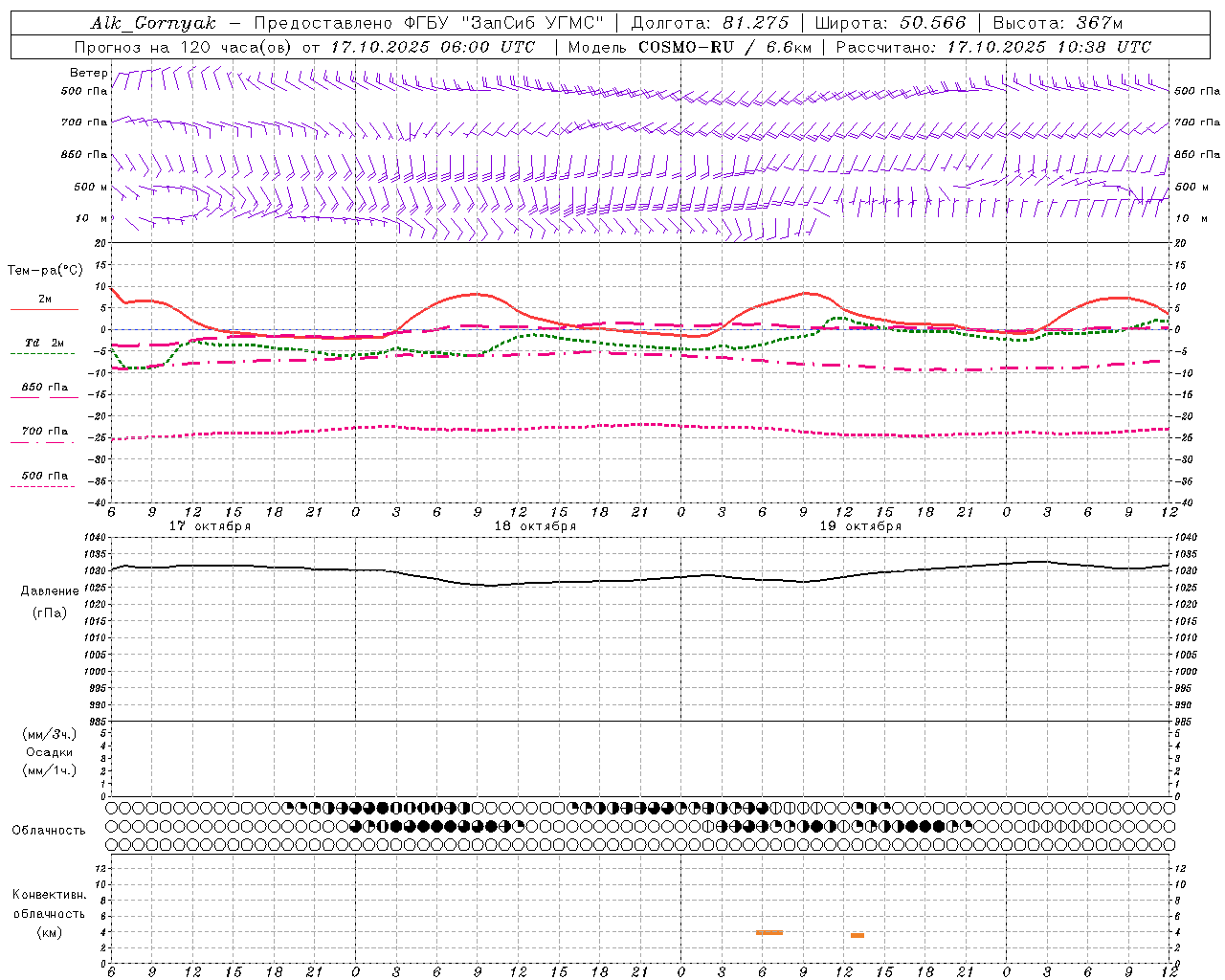Click the 850 гПа temperature legend entry
Viewport: 1225px width, 980px height.
pos(45,388)
